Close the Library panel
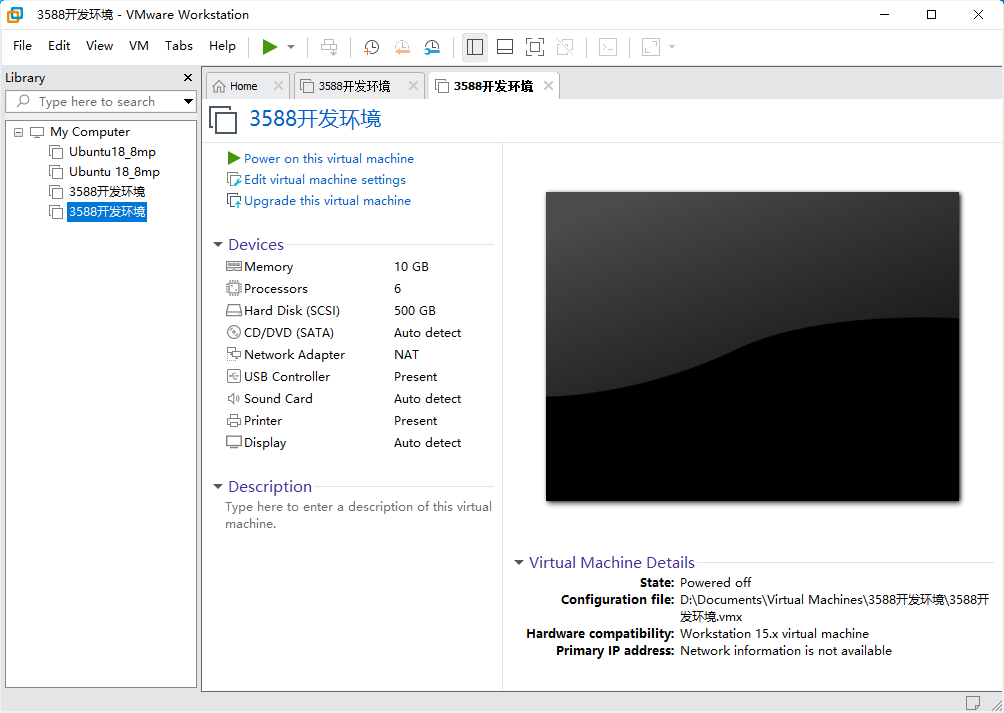The width and height of the screenshot is (1004, 713). pos(188,77)
